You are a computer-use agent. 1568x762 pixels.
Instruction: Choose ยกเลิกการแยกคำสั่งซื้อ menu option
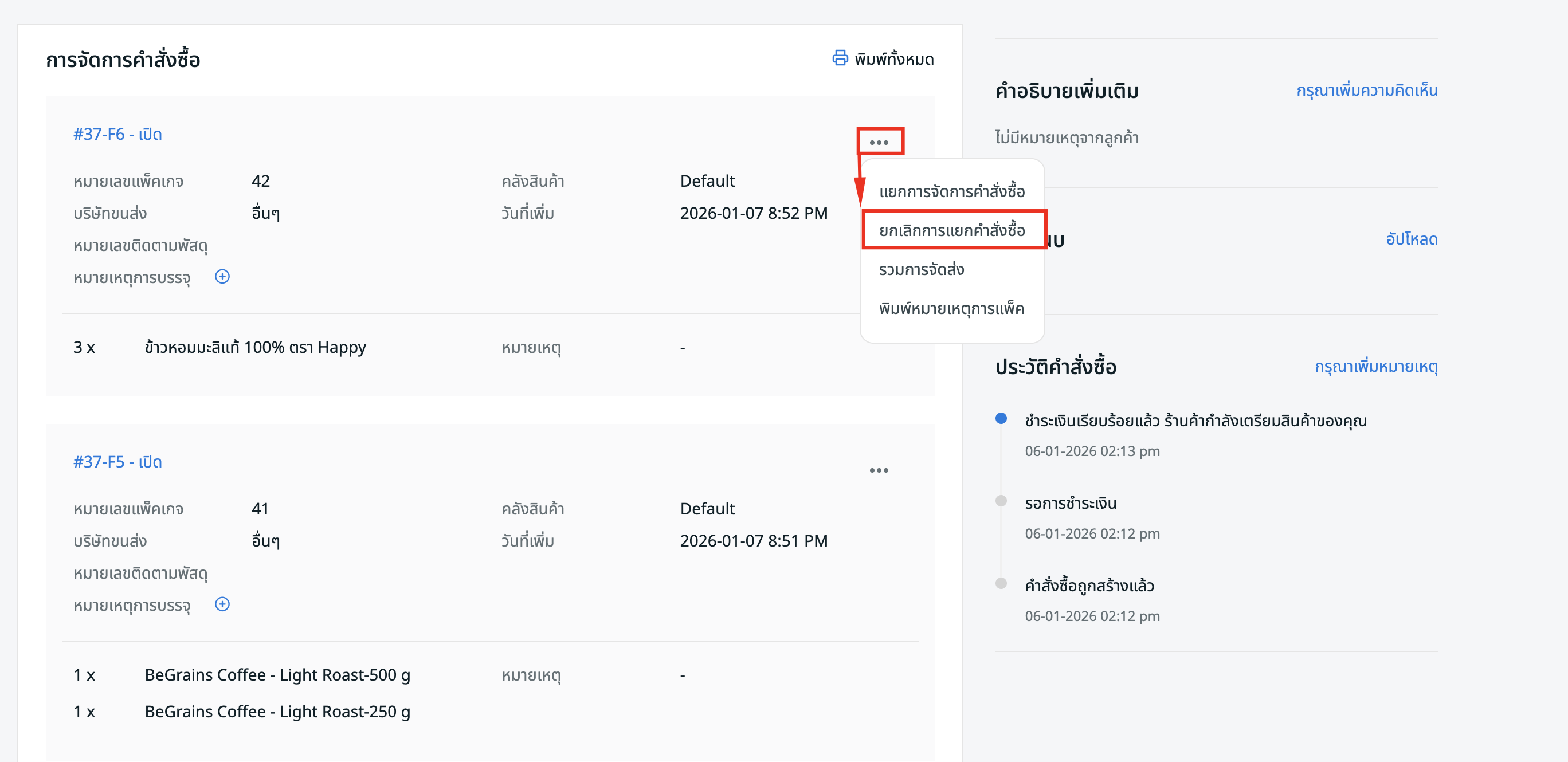click(x=951, y=230)
